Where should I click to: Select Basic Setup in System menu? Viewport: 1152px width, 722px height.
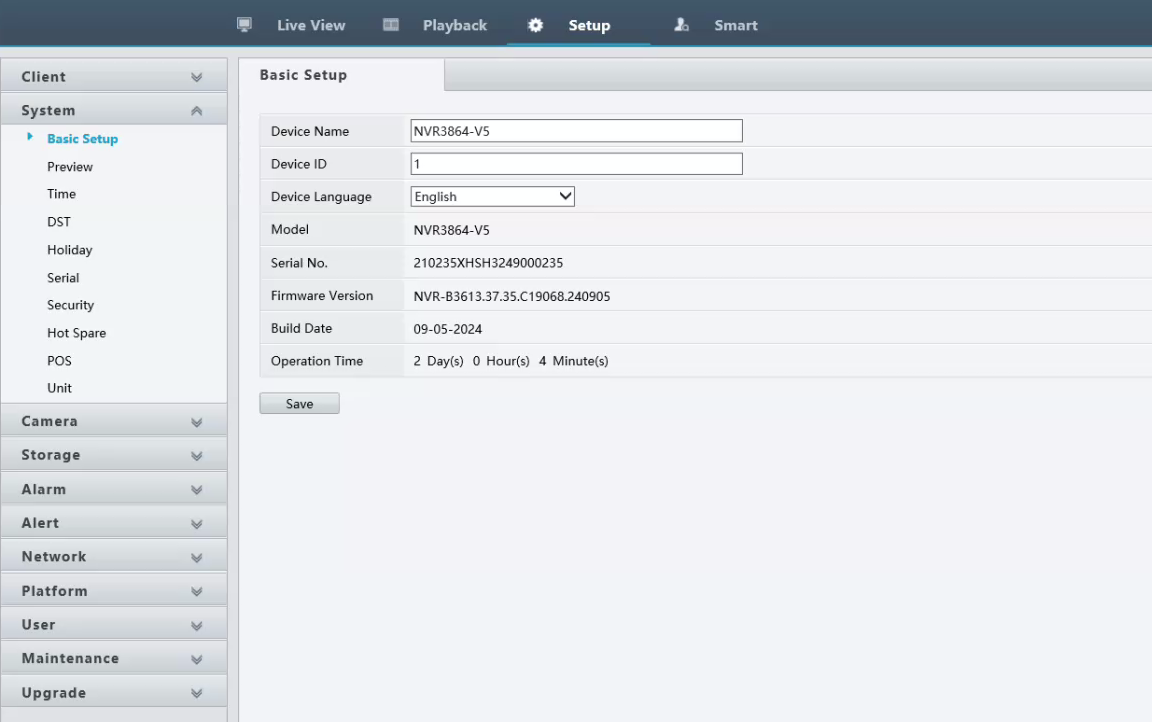click(x=82, y=139)
